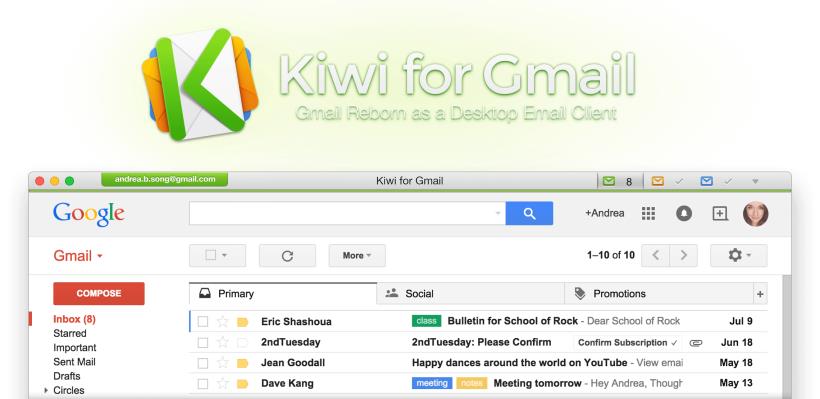Open the Google apps grid icon
The image size is (820, 399).
pos(648,213)
